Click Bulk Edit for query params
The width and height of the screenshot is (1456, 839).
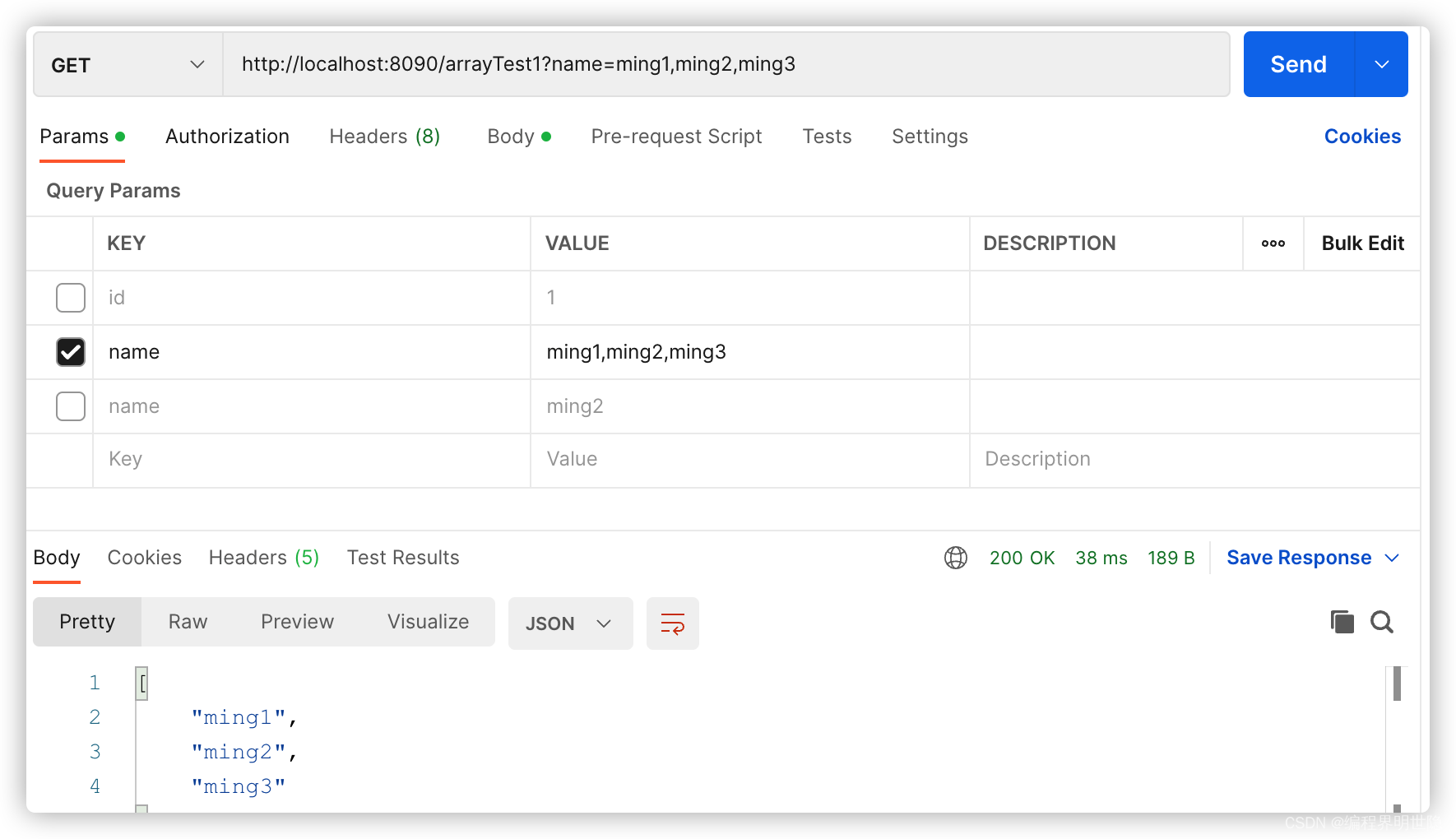1362,243
